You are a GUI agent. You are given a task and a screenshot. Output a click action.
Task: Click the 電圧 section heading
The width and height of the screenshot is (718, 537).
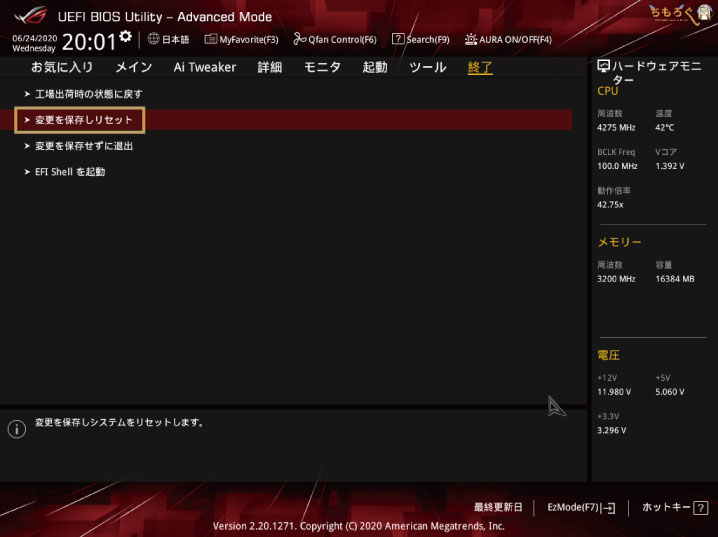609,355
